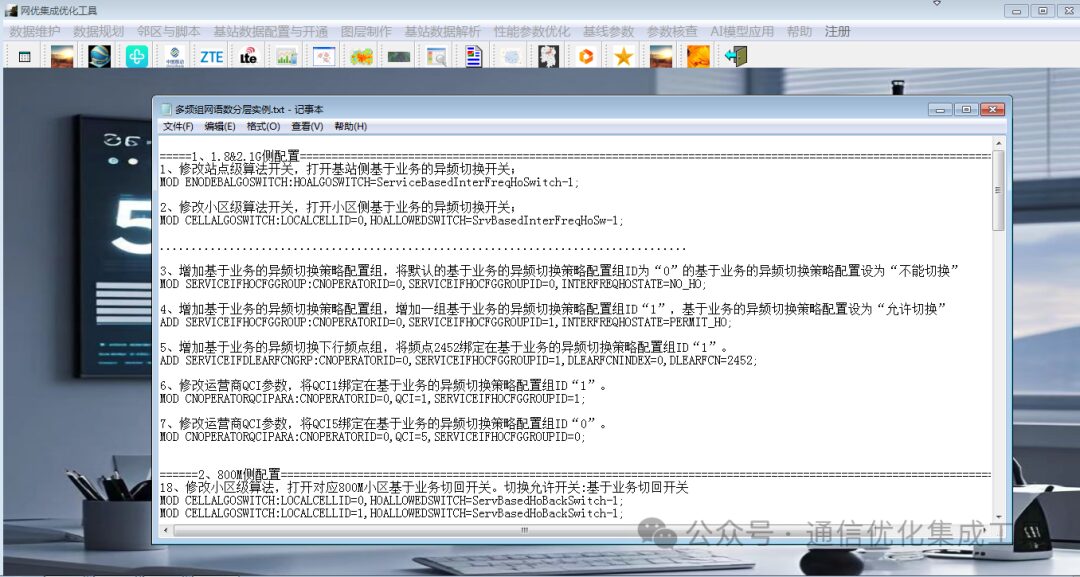Open the sunset icon right of the star
This screenshot has width=1080, height=577.
(661, 56)
